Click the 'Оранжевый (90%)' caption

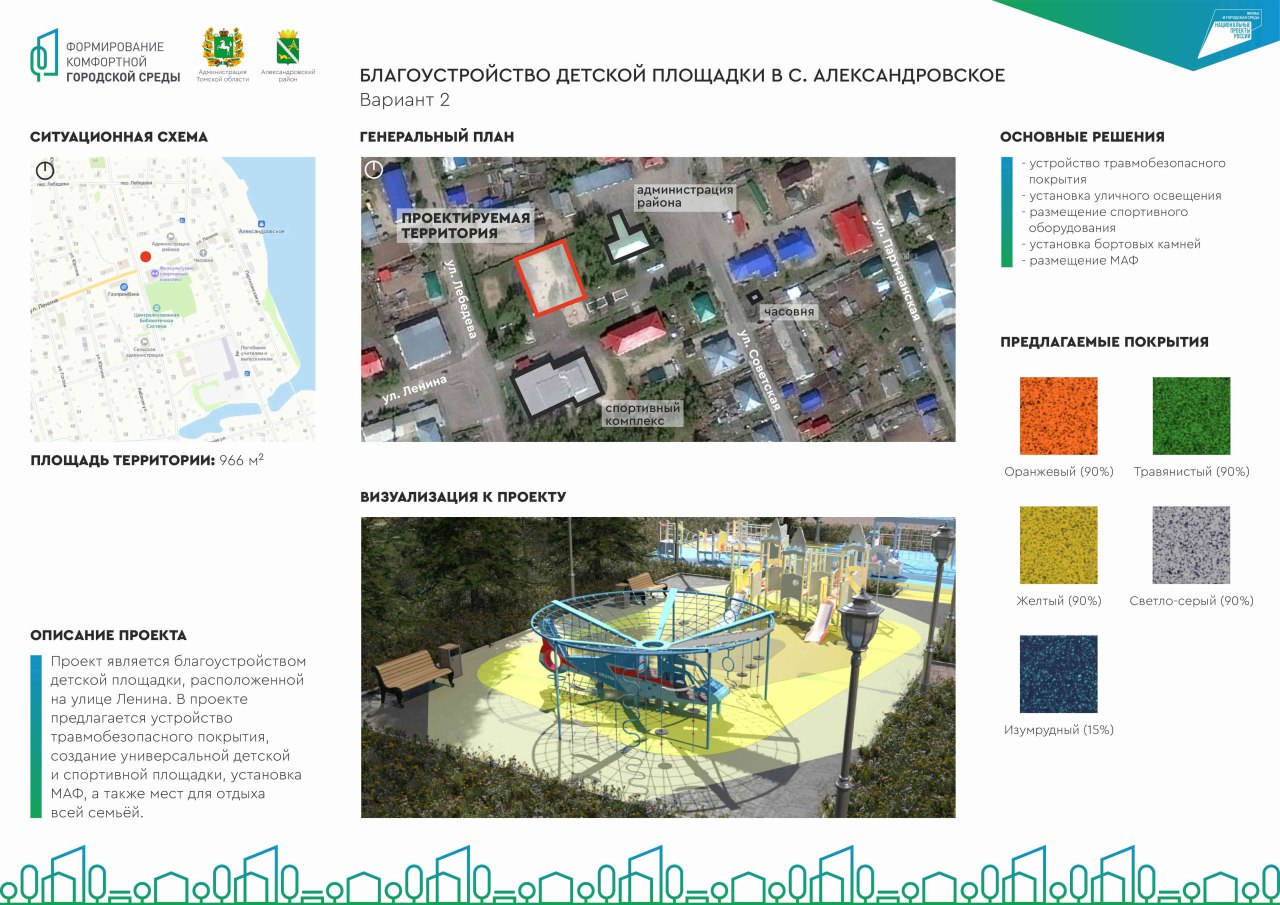click(1059, 472)
